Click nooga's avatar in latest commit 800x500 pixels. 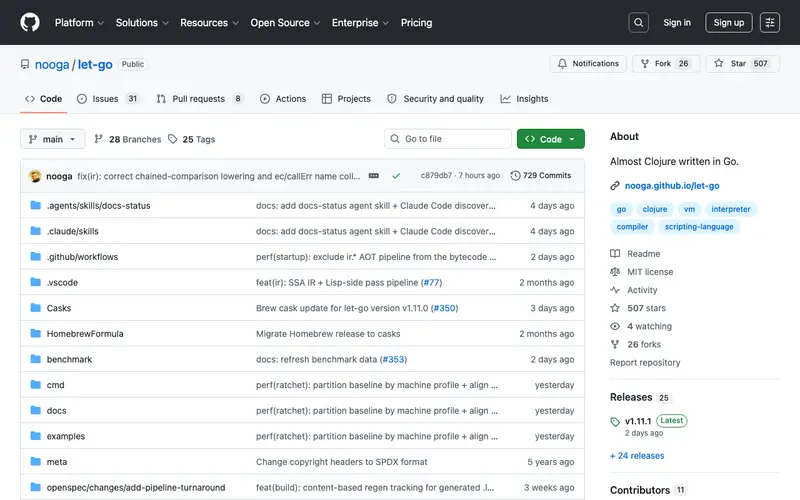tap(35, 176)
